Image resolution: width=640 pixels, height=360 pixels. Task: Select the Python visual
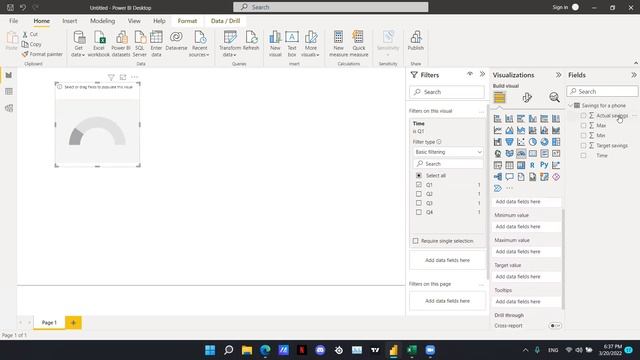[544, 165]
